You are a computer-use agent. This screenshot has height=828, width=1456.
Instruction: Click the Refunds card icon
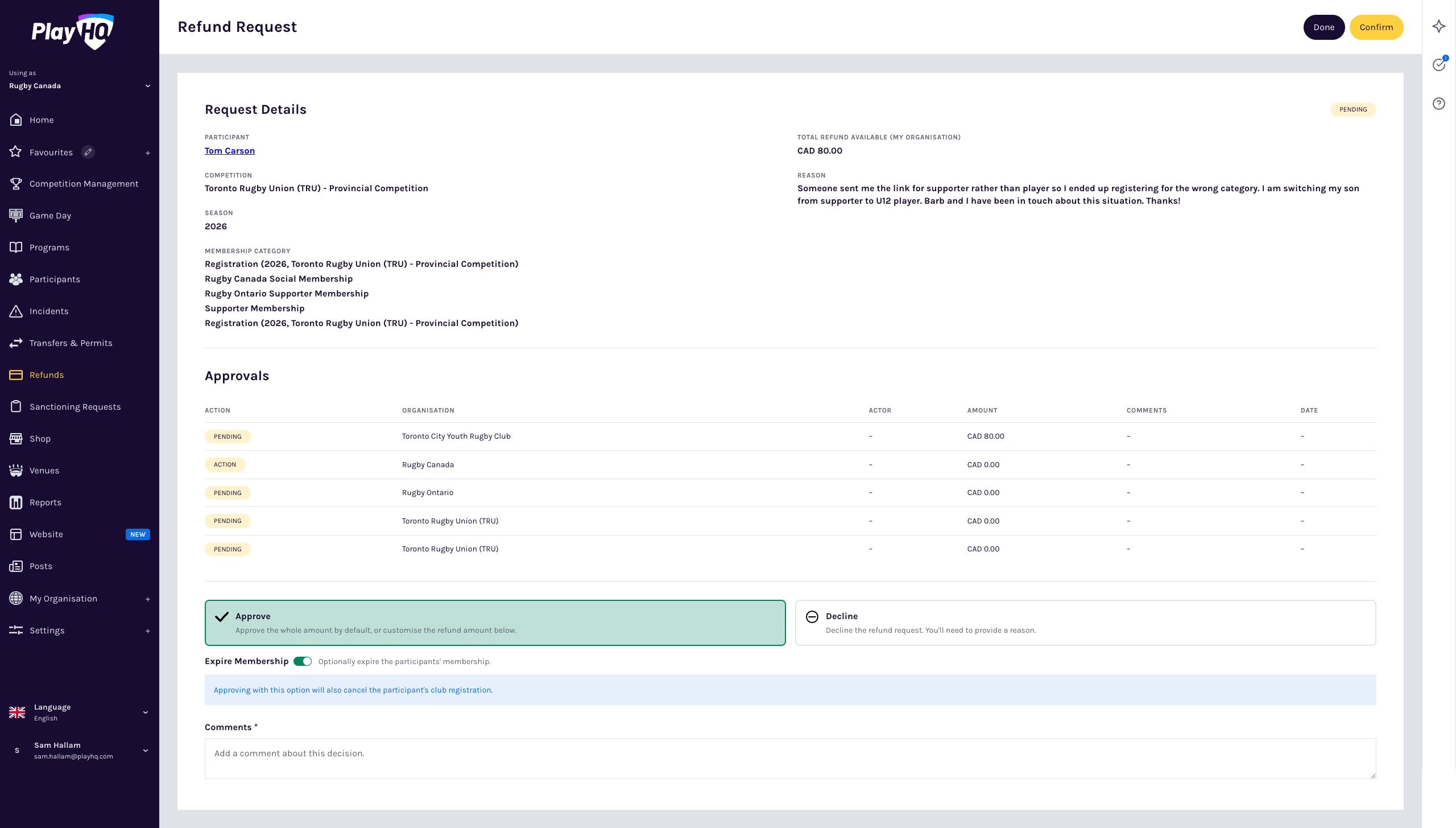[x=16, y=375]
